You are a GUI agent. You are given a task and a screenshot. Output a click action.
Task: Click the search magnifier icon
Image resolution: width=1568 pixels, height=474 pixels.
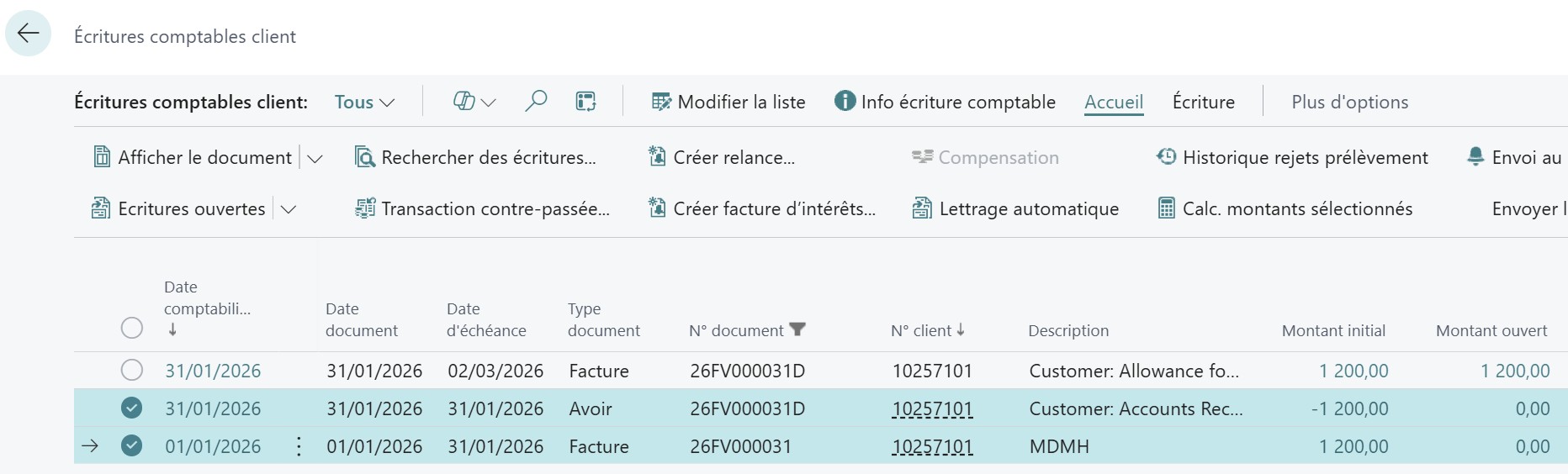536,102
